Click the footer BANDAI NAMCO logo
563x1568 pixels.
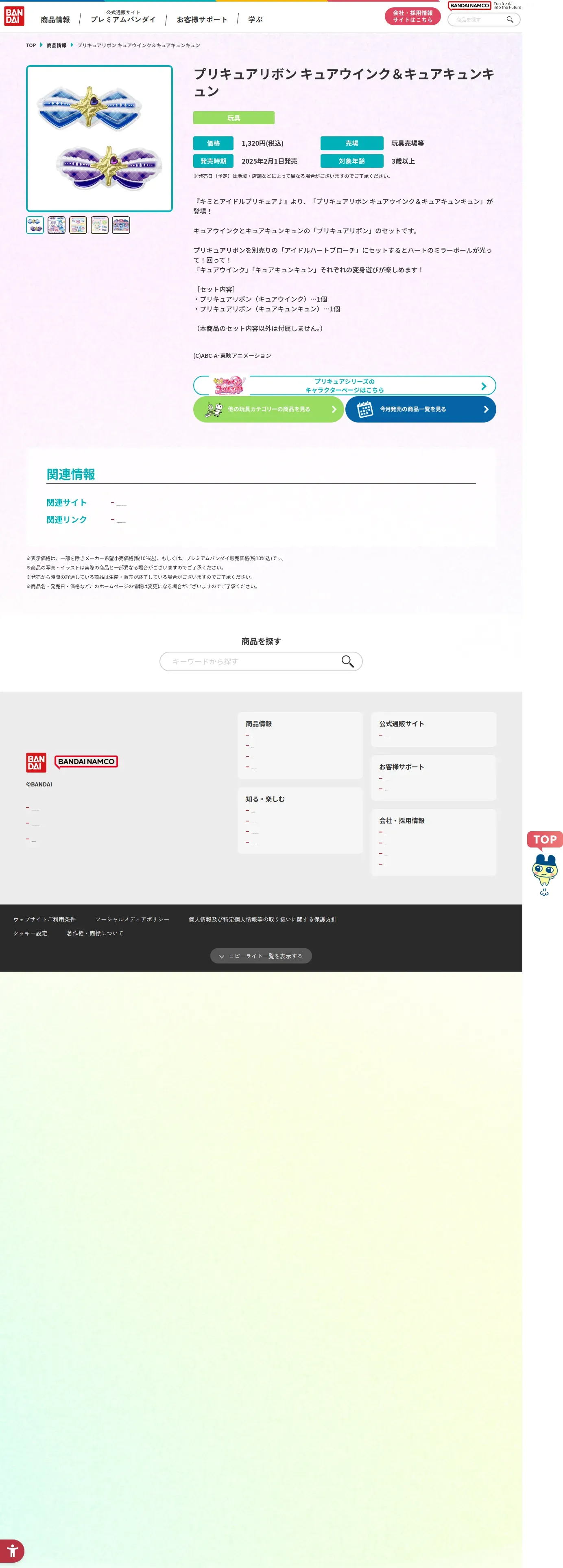coord(86,762)
